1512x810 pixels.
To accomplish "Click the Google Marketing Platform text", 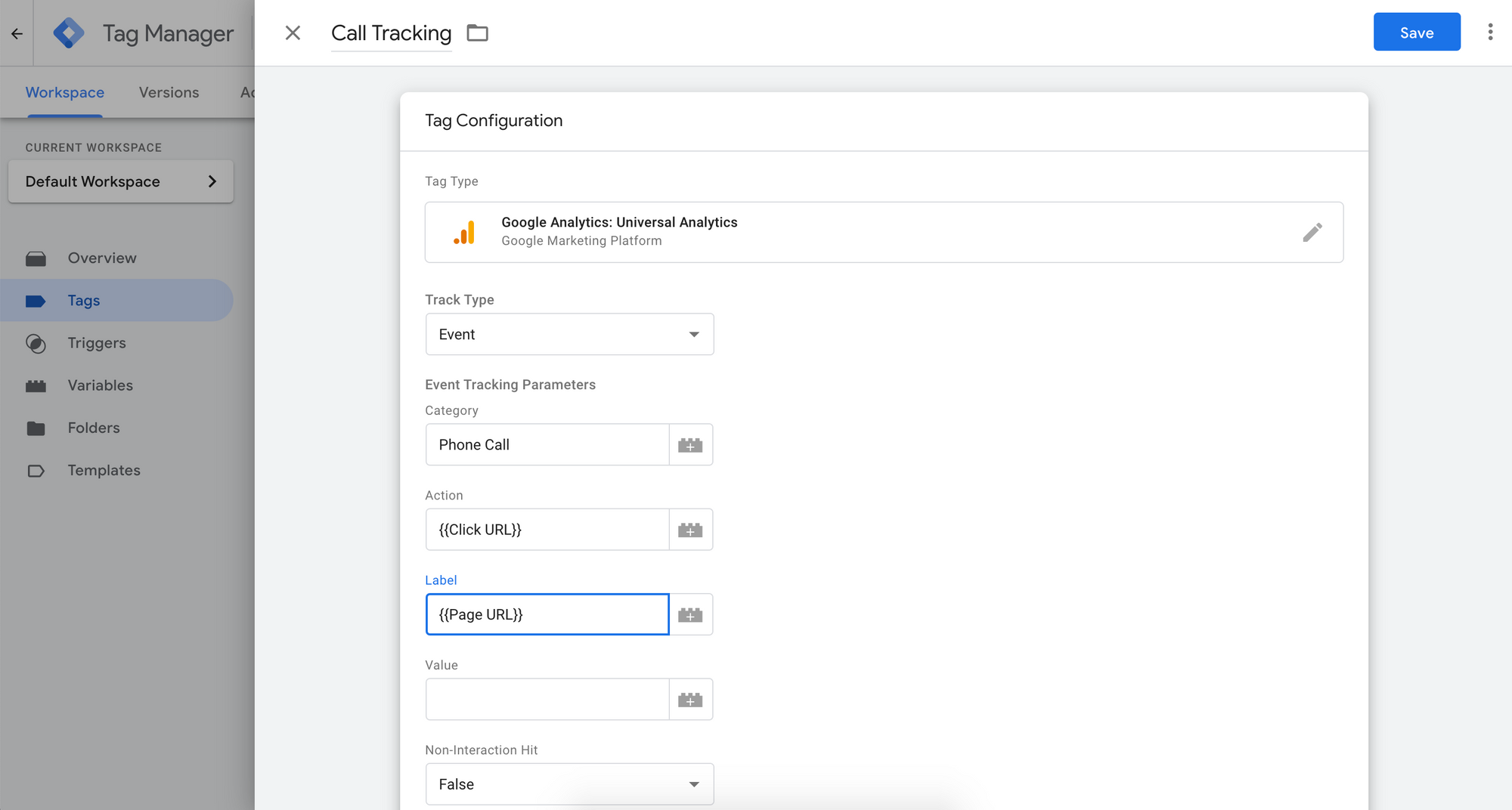I will [x=581, y=241].
